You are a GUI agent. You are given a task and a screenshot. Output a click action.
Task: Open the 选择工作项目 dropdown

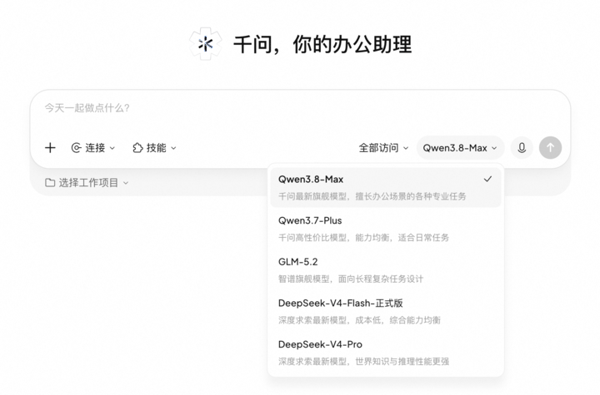(x=87, y=183)
